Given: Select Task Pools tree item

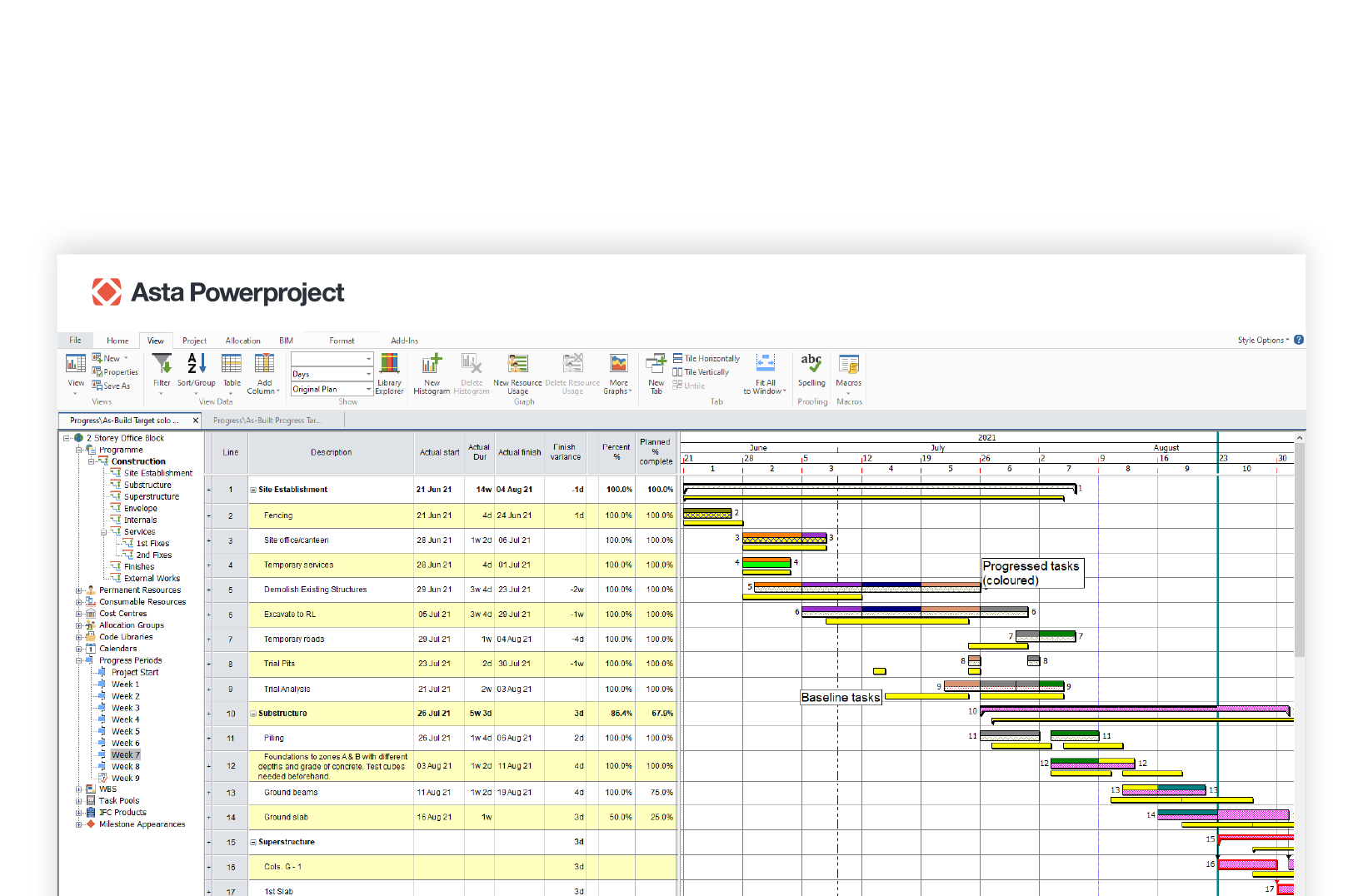Looking at the screenshot, I should [119, 801].
